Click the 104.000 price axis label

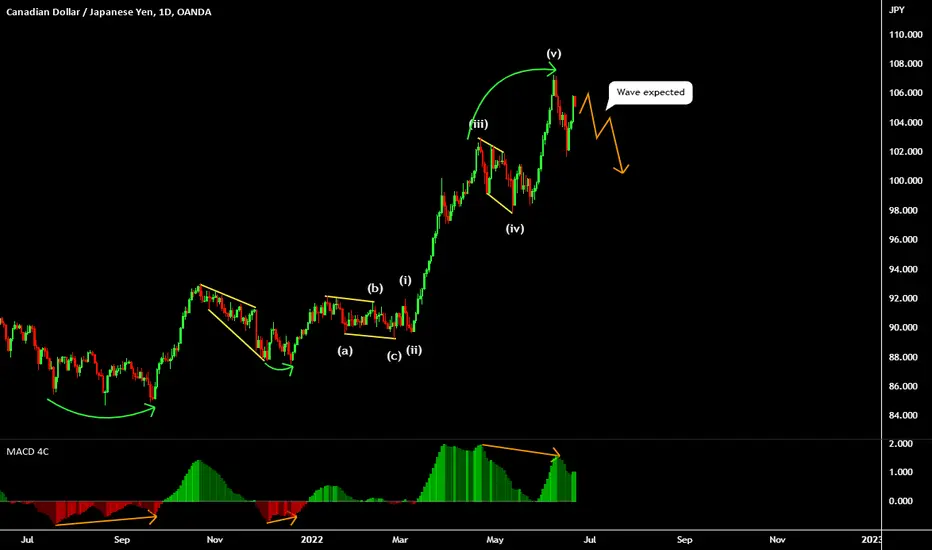click(905, 122)
